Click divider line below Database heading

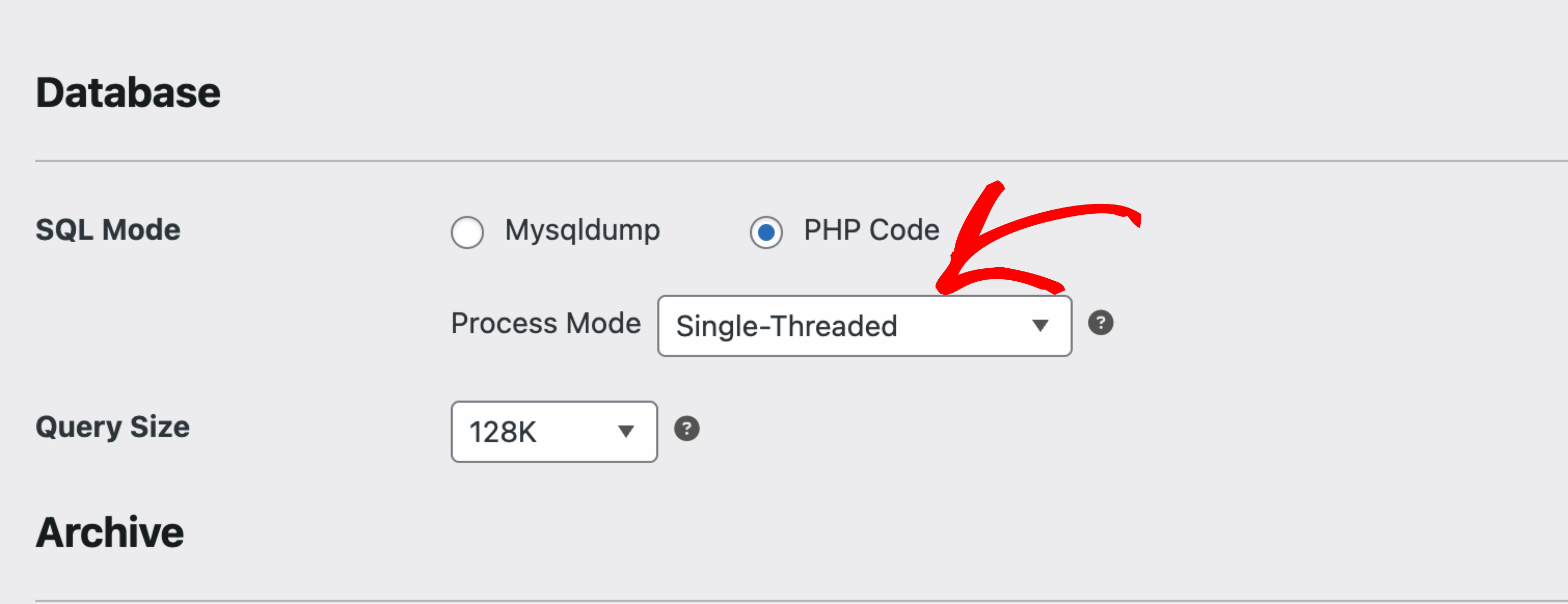point(802,161)
